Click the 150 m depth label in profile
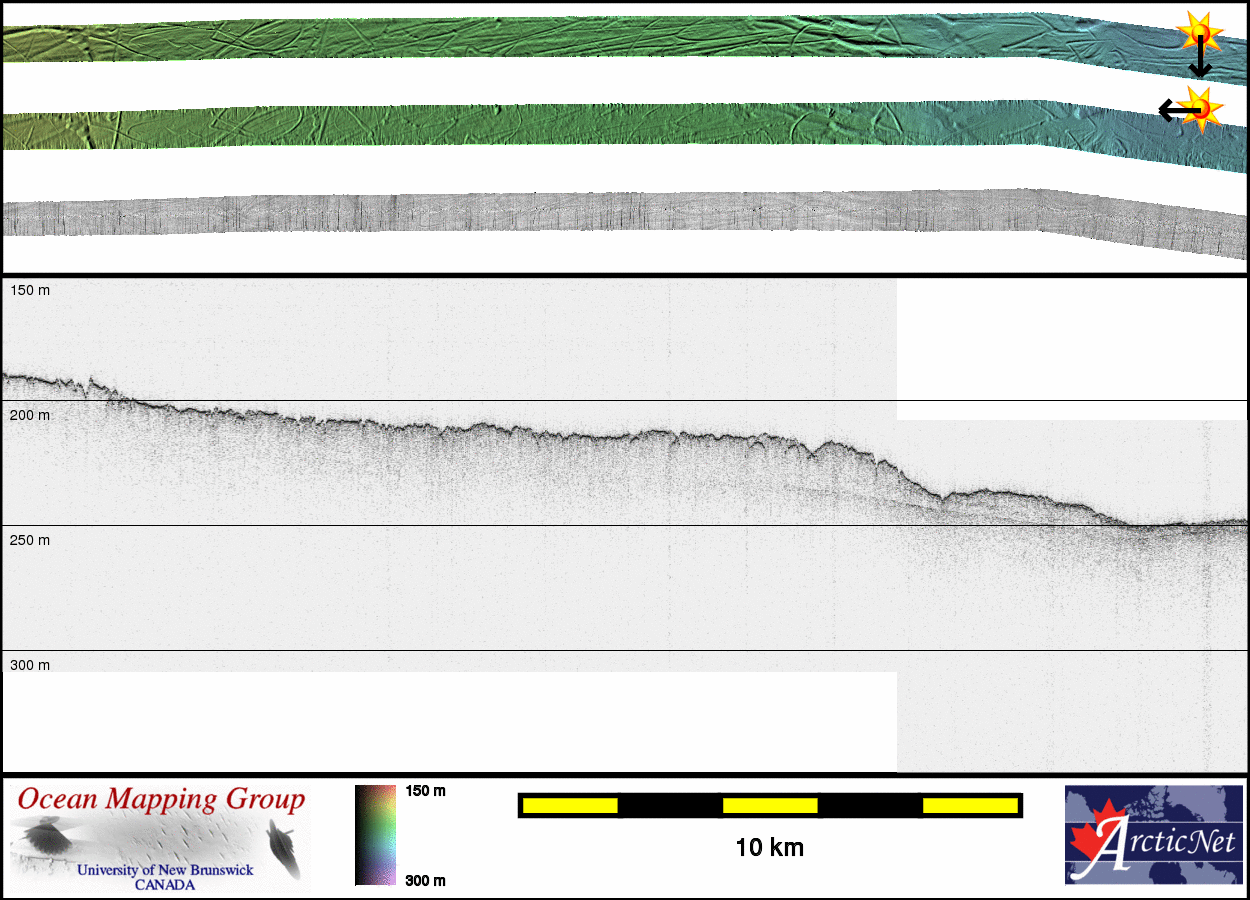Image resolution: width=1250 pixels, height=900 pixels. tap(30, 290)
